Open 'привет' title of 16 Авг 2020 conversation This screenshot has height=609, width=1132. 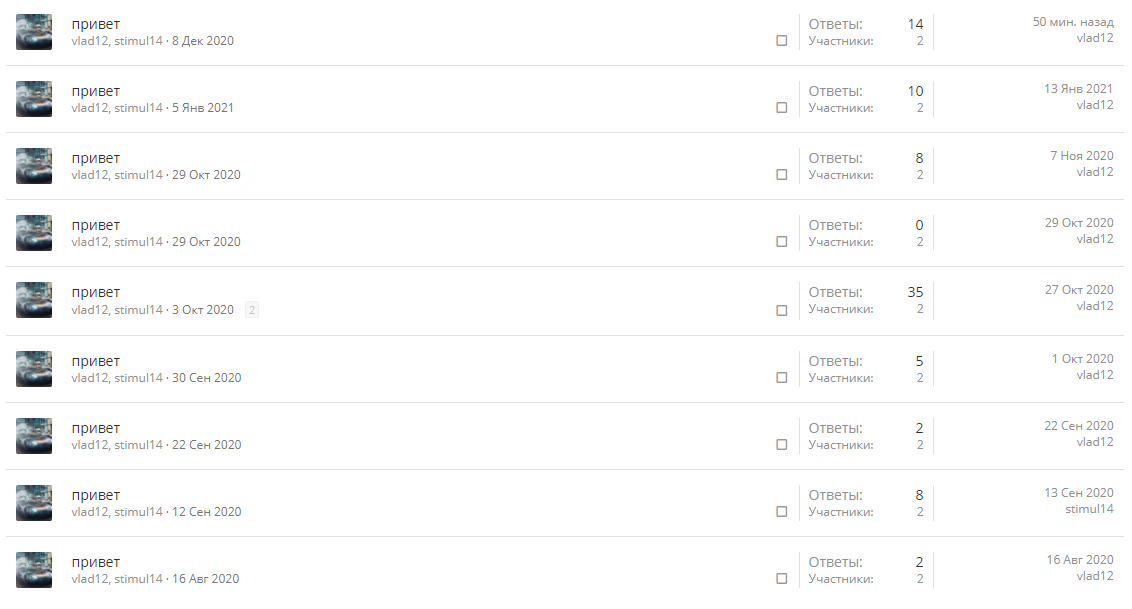pyautogui.click(x=95, y=563)
